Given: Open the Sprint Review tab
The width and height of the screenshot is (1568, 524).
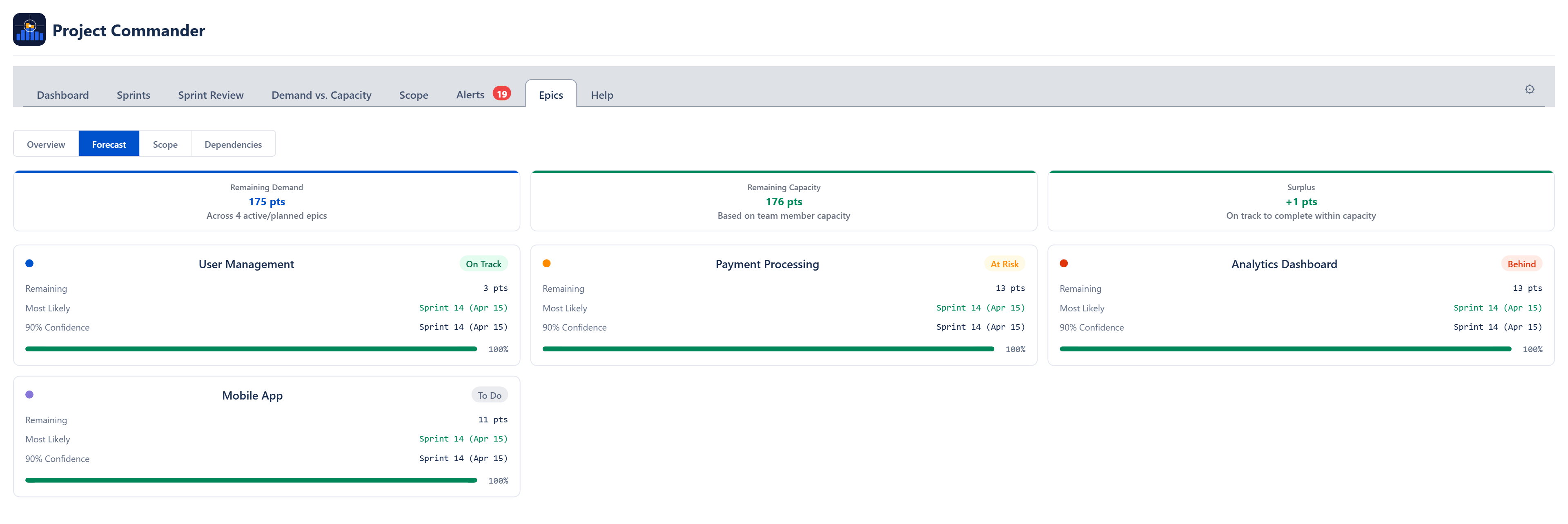Looking at the screenshot, I should click(x=211, y=95).
